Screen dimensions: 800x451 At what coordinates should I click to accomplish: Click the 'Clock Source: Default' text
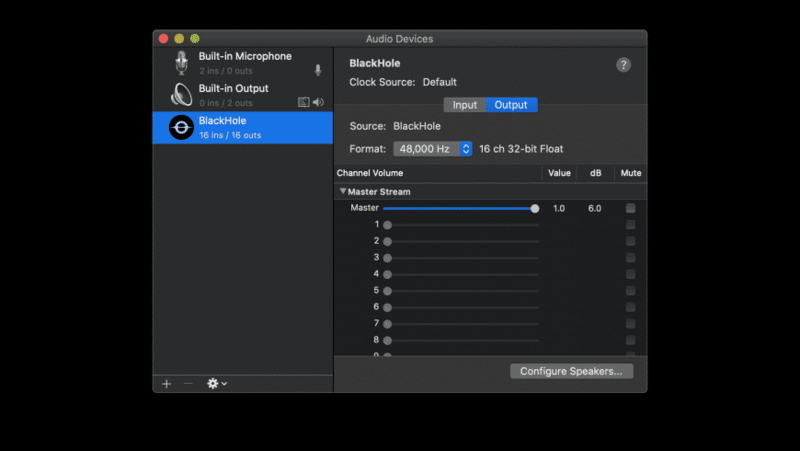[x=403, y=82]
